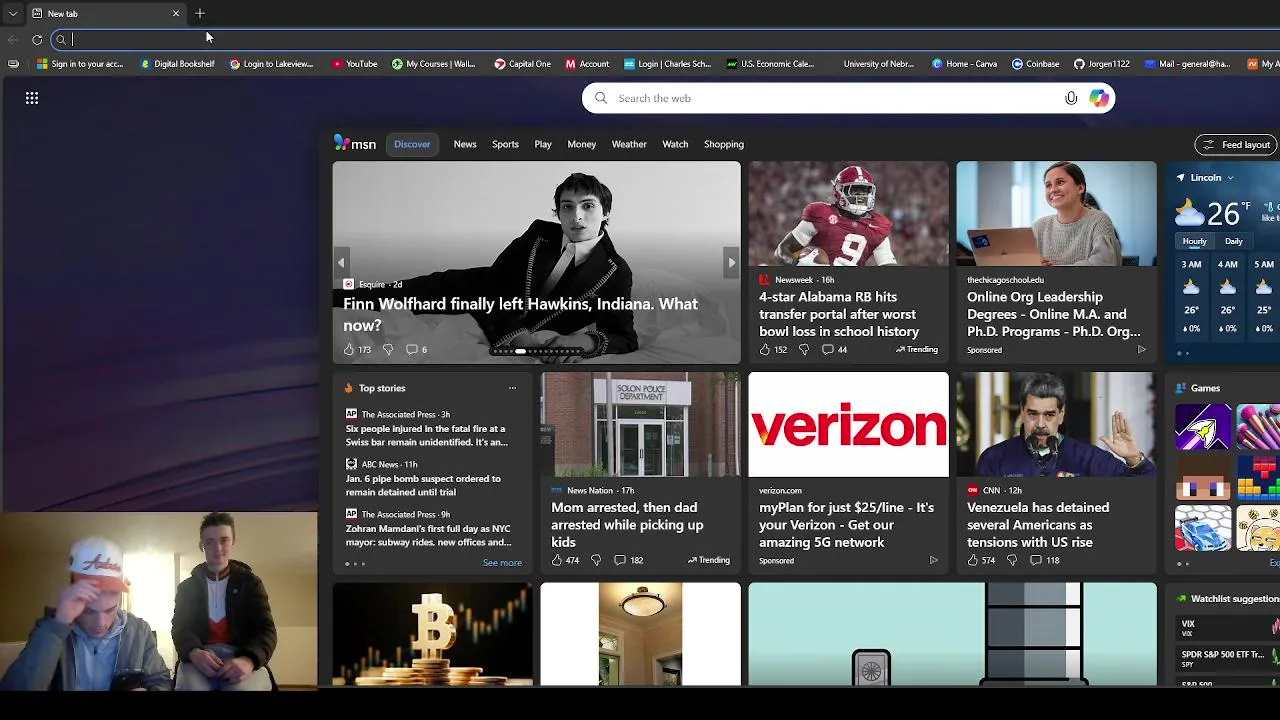Open 4-star Alabama RB article

[839, 314]
